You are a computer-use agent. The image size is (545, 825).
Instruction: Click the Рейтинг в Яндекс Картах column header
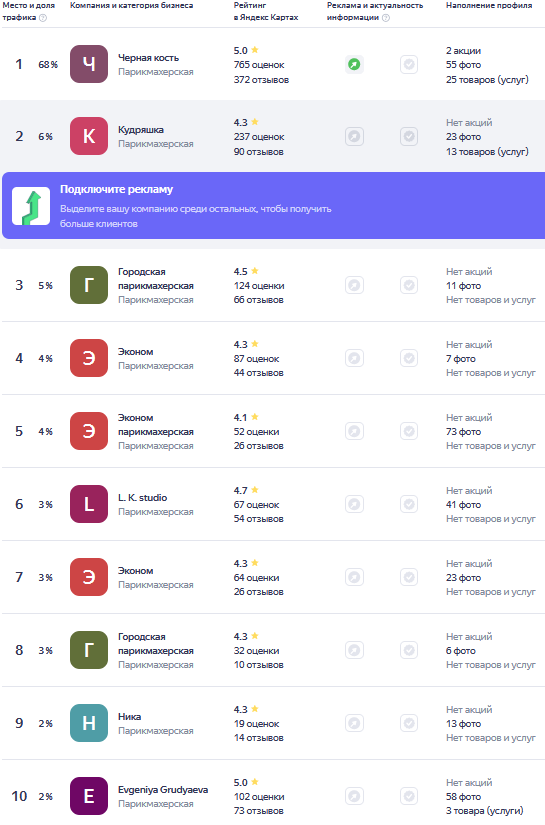tap(266, 11)
